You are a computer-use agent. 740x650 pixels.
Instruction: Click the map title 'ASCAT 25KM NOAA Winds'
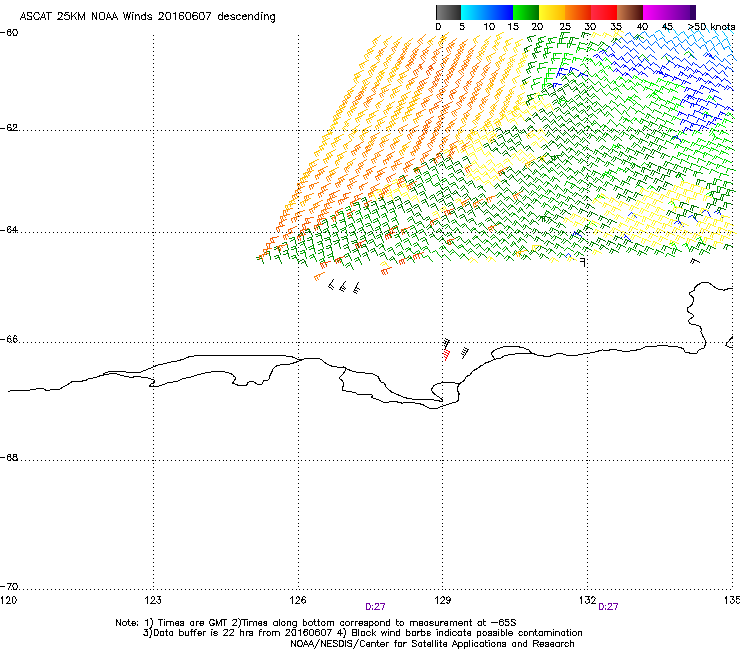(86, 17)
